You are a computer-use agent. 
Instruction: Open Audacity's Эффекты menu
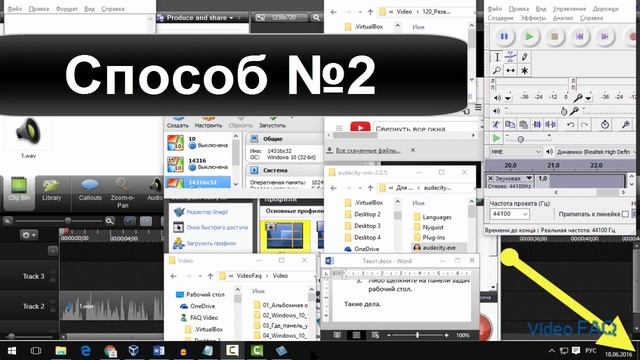click(533, 18)
